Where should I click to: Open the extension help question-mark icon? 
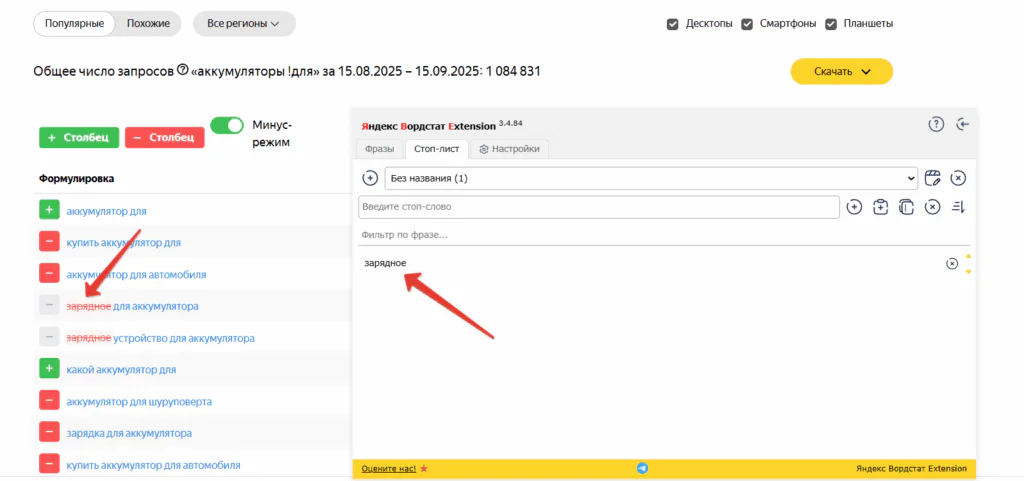(x=936, y=124)
